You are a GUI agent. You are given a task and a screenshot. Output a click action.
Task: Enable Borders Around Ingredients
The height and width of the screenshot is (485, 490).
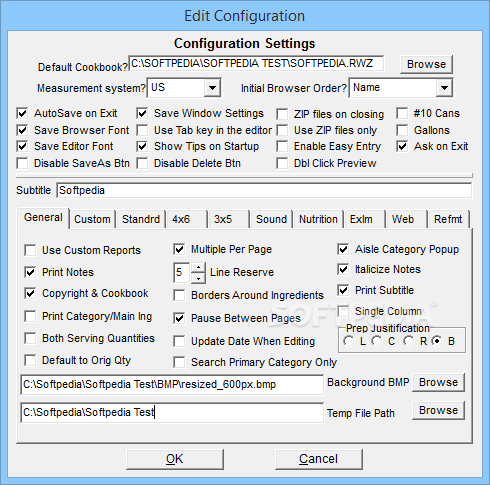179,295
